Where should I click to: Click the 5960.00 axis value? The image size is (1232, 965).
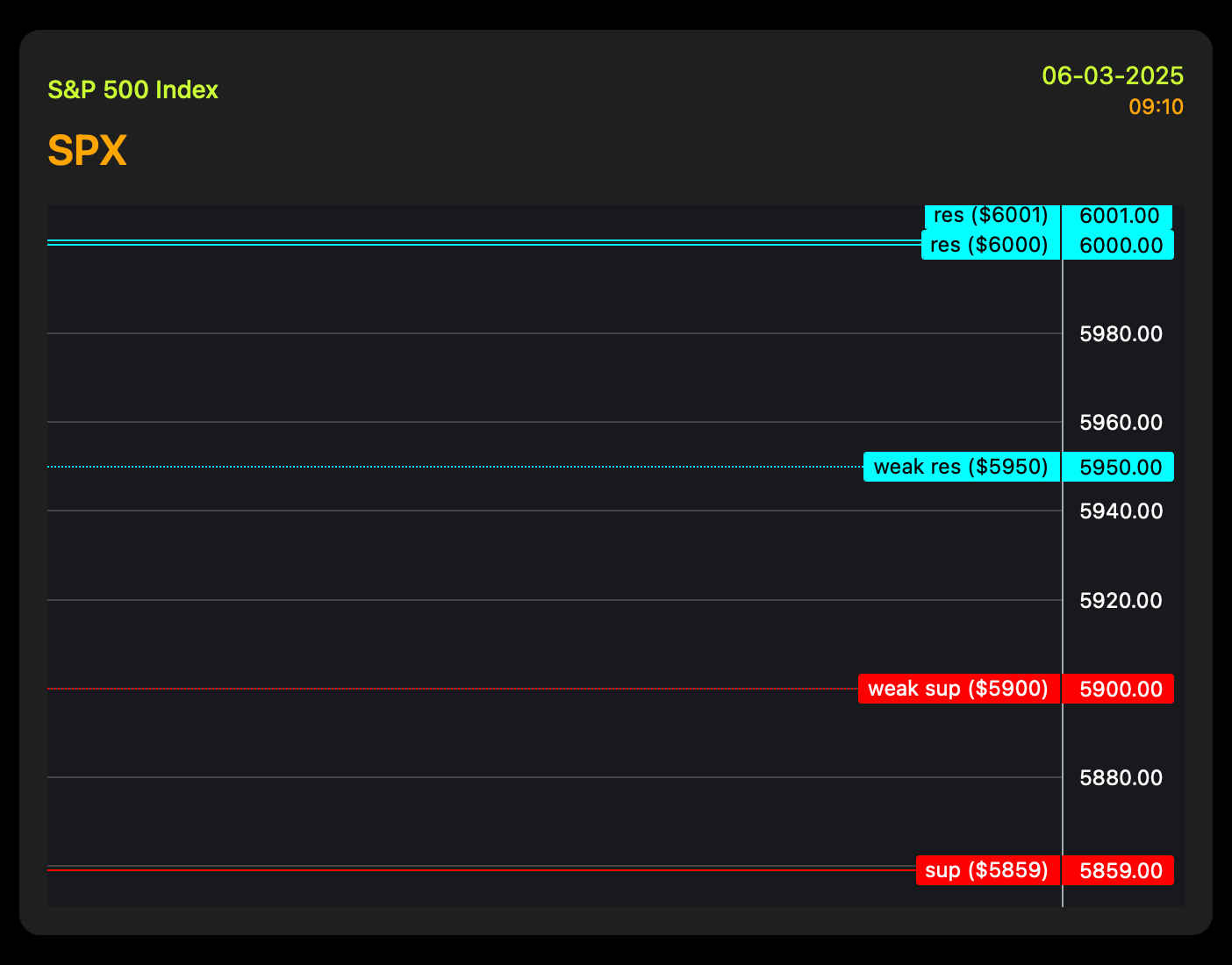(1121, 422)
